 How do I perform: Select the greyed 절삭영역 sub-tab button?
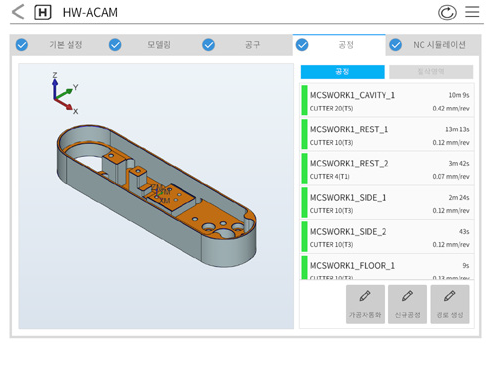click(x=431, y=72)
